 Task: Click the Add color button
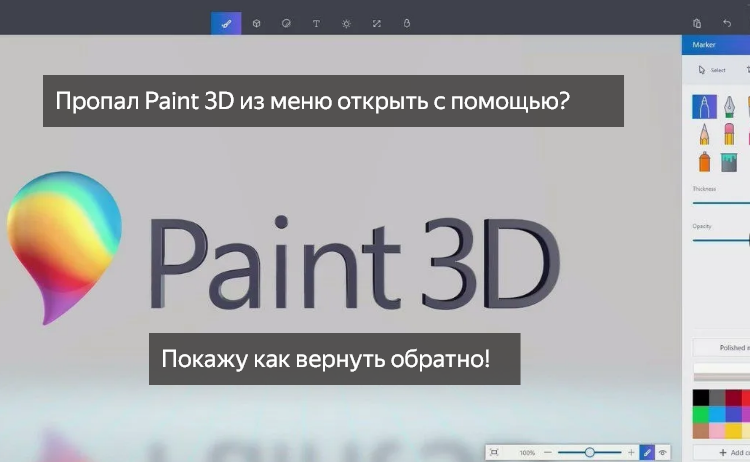(722, 452)
